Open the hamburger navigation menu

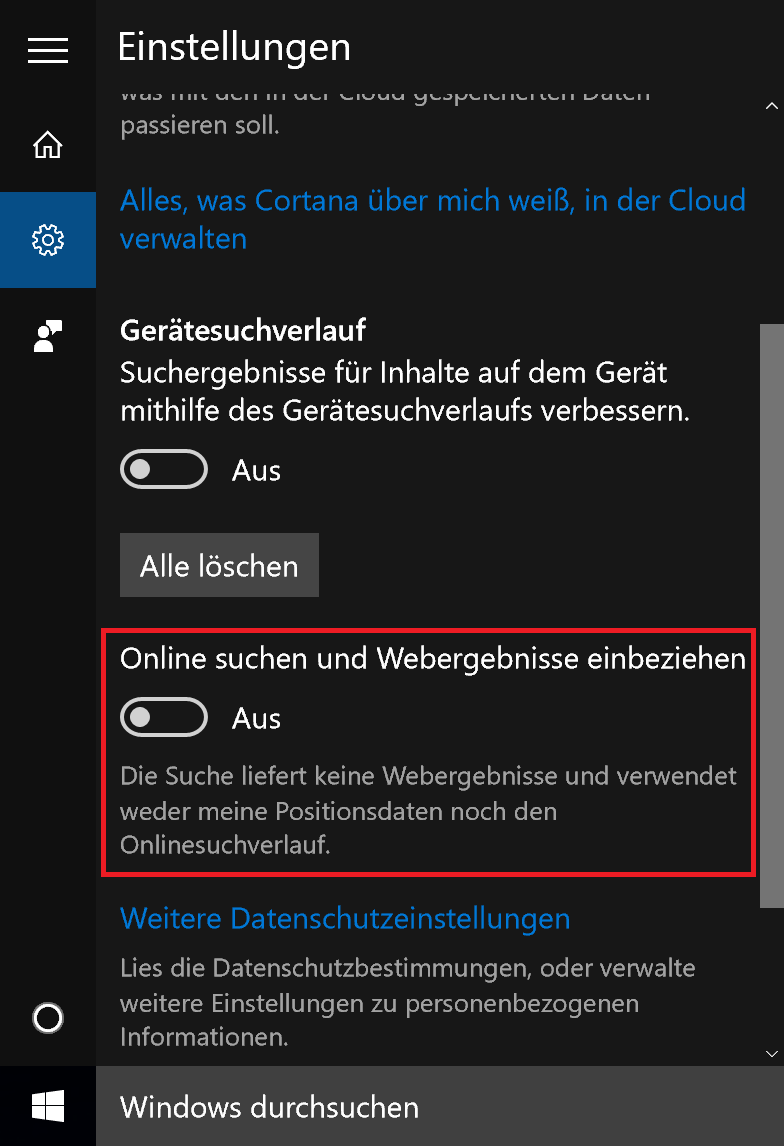tap(47, 49)
